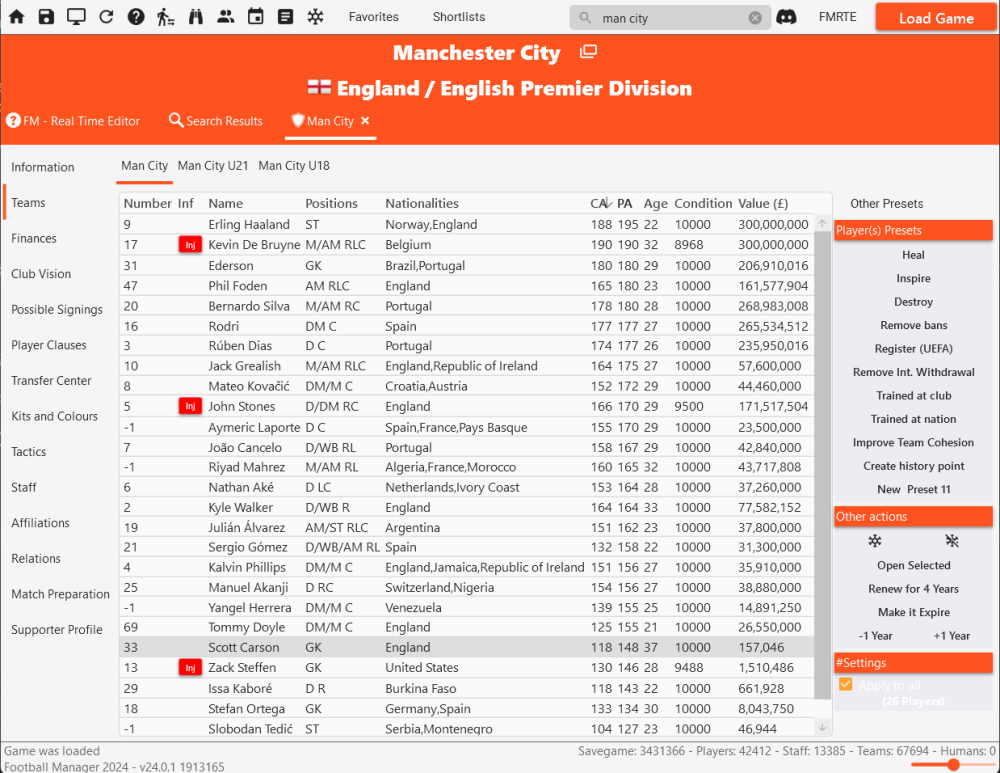Click the walking person icon in toolbar
Screen dimensions: 1000x773
click(166, 17)
